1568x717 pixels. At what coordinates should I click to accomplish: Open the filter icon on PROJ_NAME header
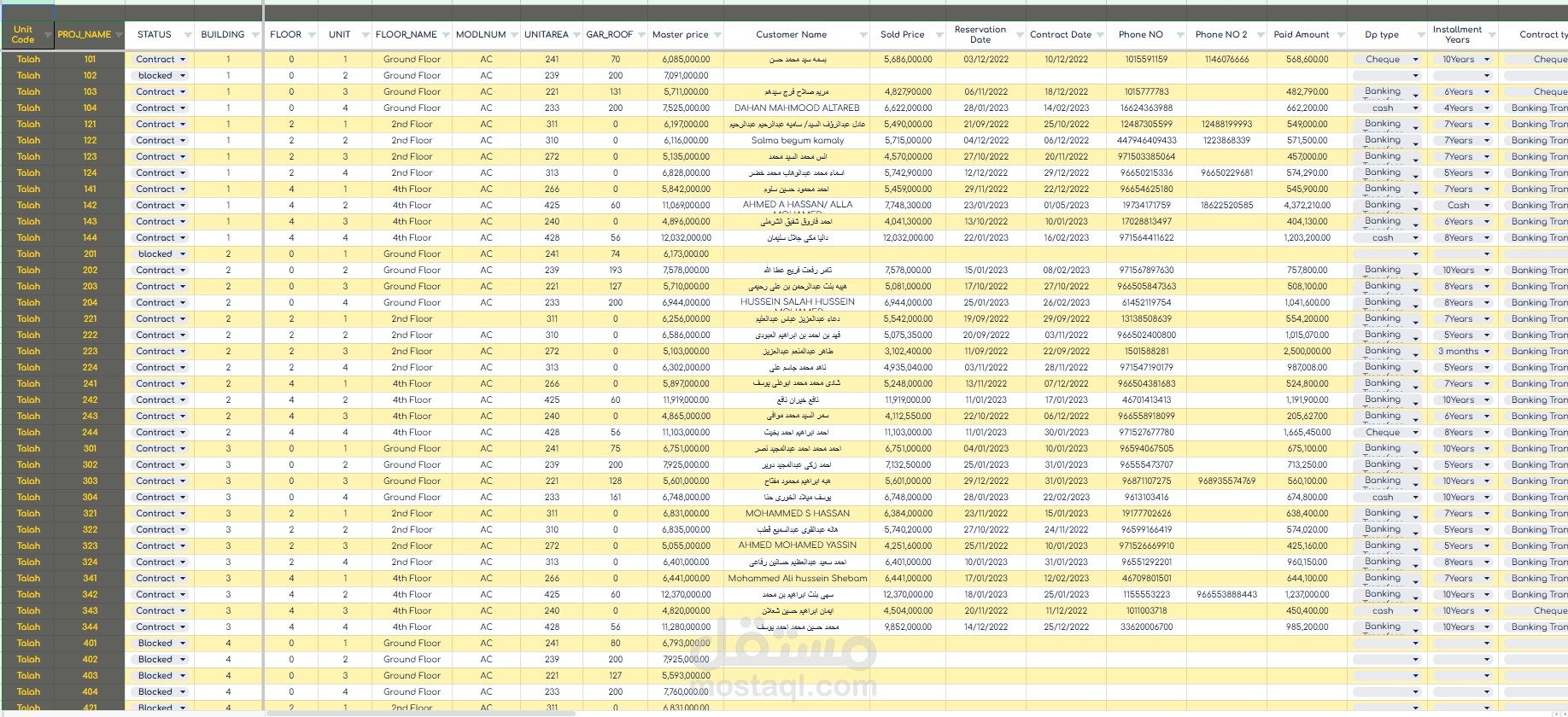tap(118, 35)
